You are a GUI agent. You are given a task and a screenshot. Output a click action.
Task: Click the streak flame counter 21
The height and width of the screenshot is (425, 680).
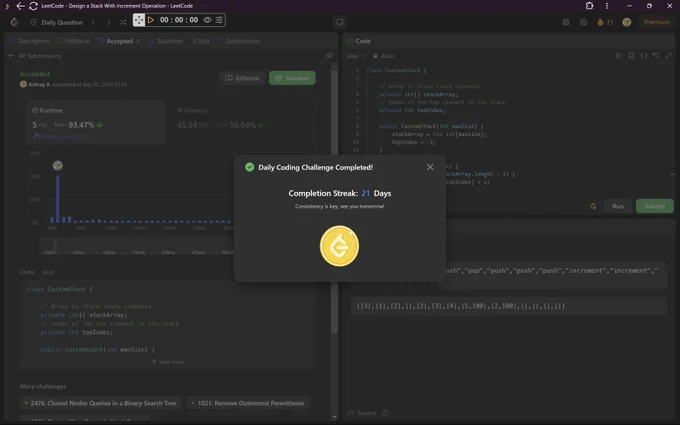605,22
